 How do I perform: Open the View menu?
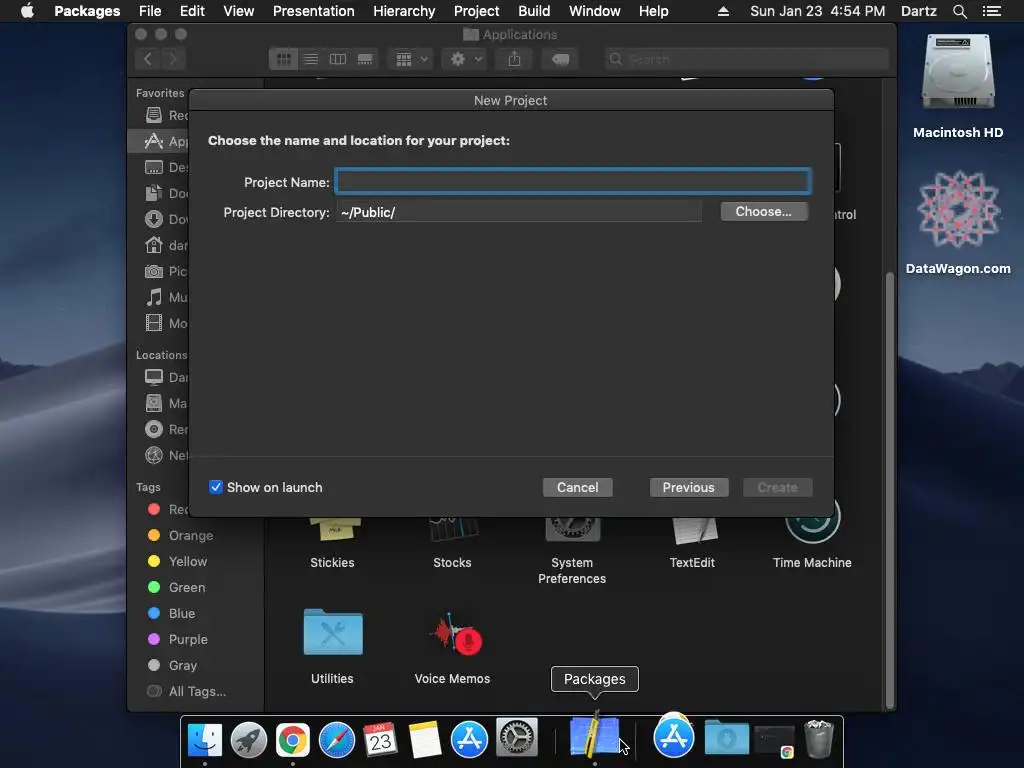(x=238, y=11)
